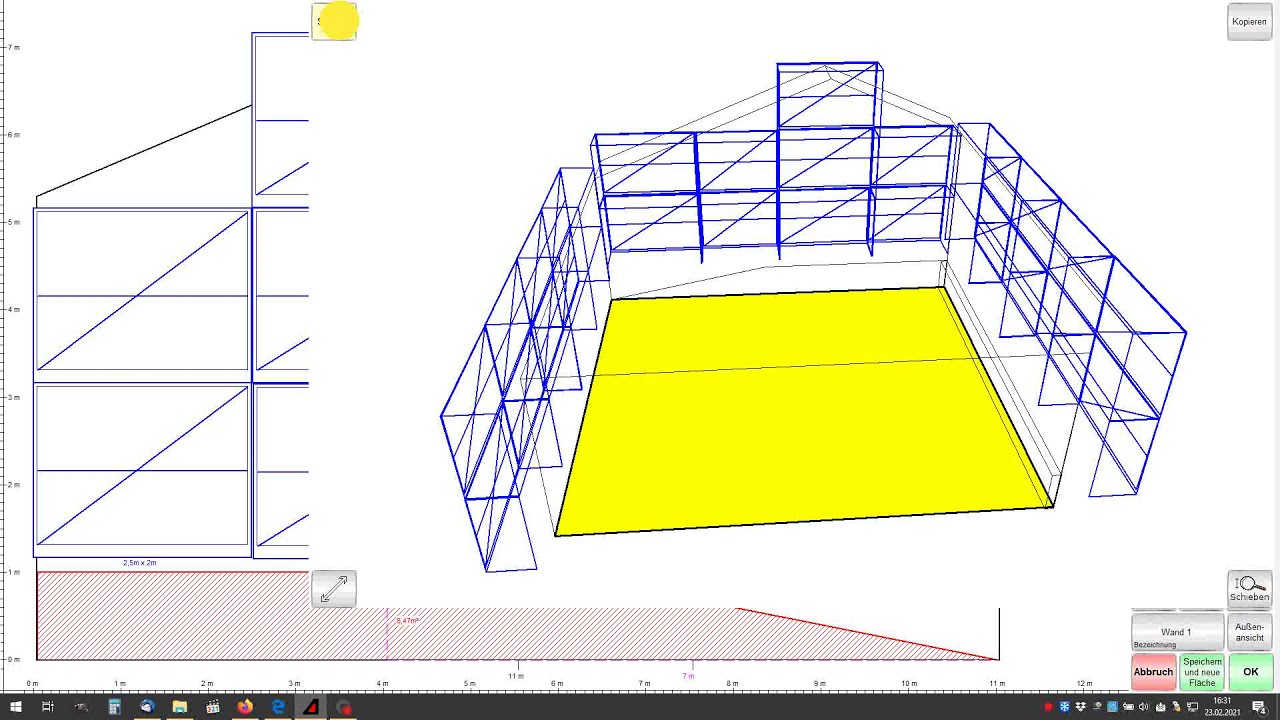The image size is (1280, 720).
Task: Click the network monitor tray icon
Action: 1193,707
